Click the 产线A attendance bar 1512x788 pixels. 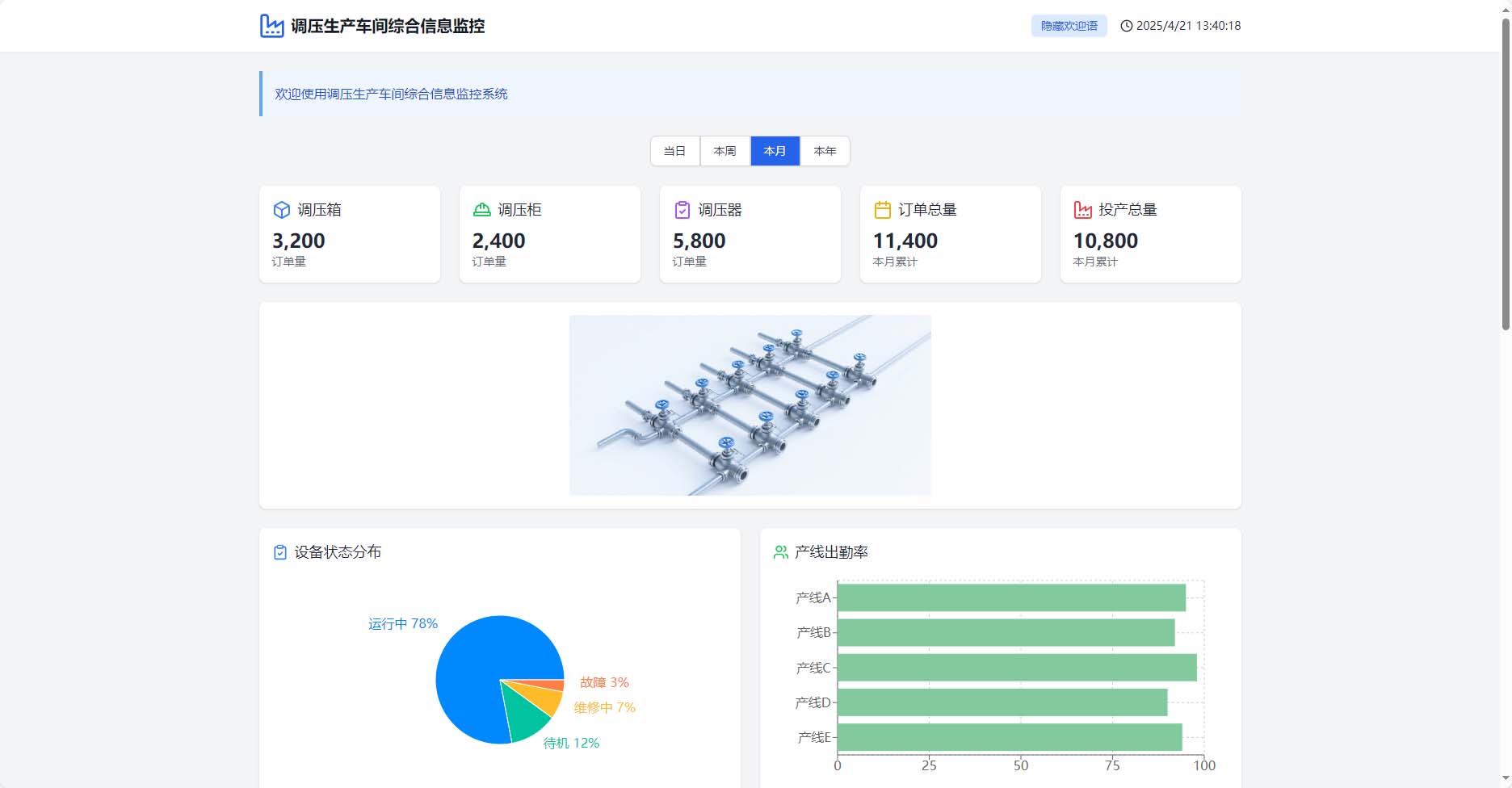[x=1011, y=597]
